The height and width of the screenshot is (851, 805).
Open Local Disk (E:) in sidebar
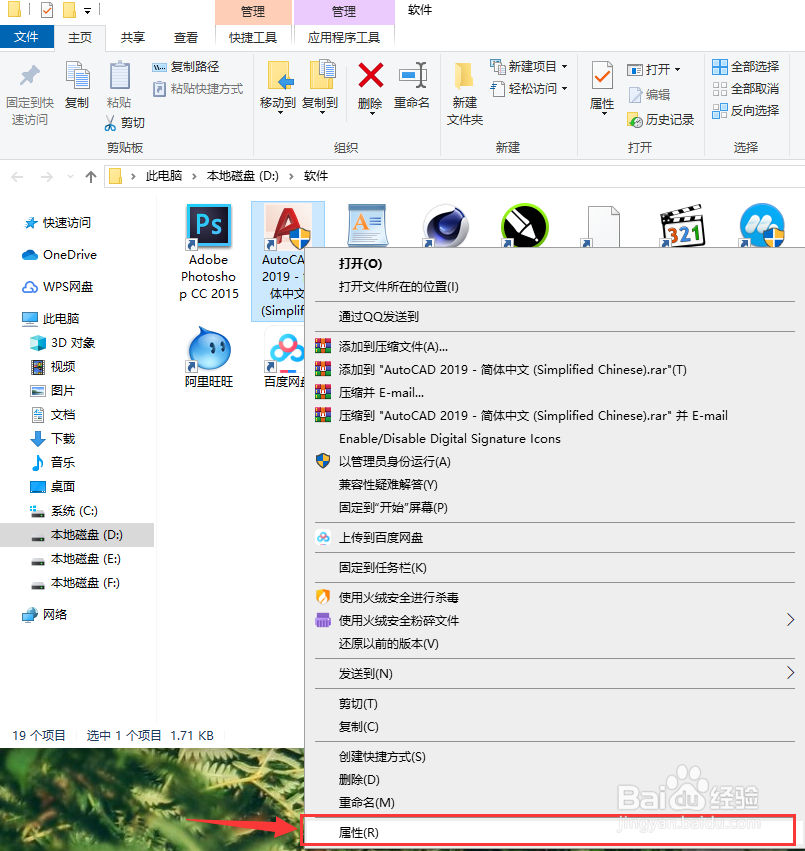pos(75,559)
